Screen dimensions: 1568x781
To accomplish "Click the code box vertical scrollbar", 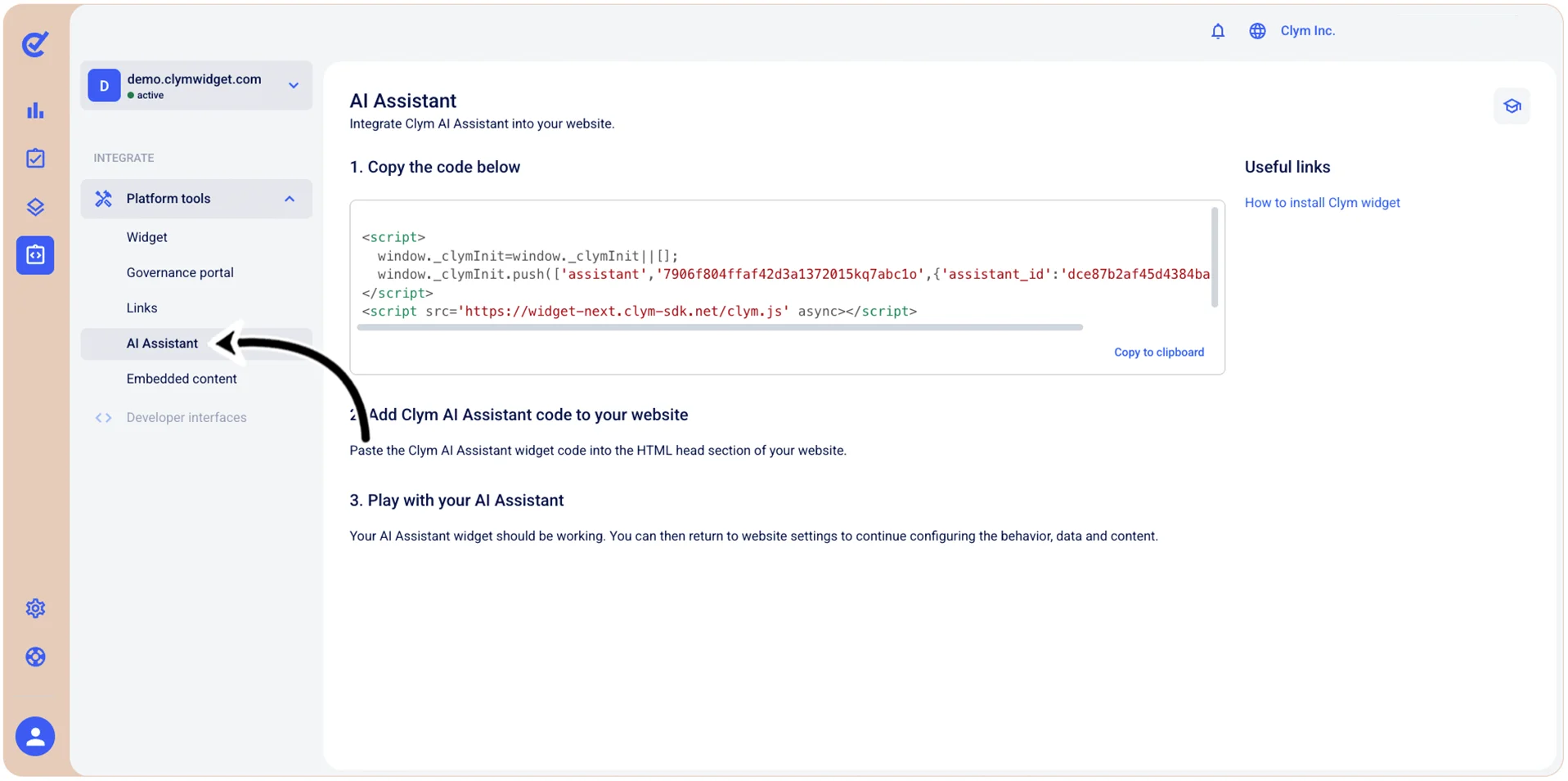I will point(1214,257).
